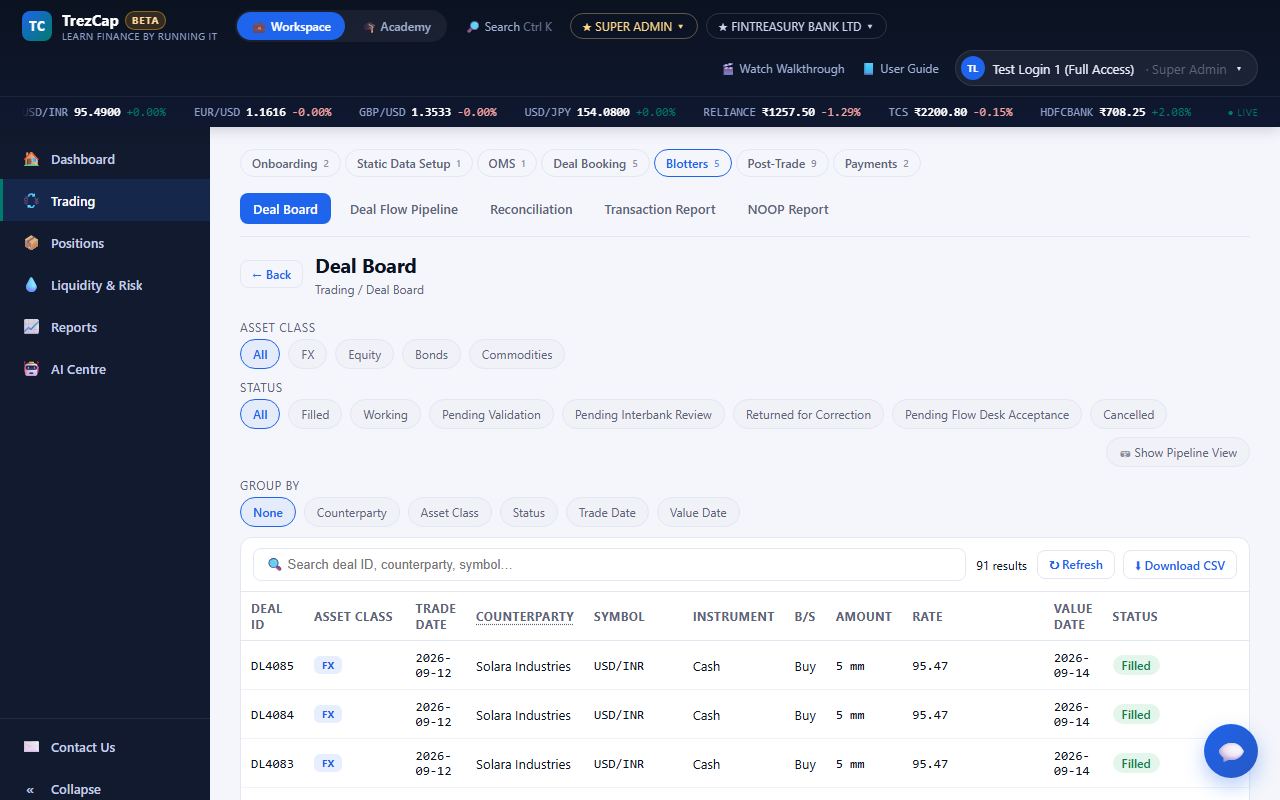Filter asset class to FX
1280x800 pixels.
tap(308, 355)
